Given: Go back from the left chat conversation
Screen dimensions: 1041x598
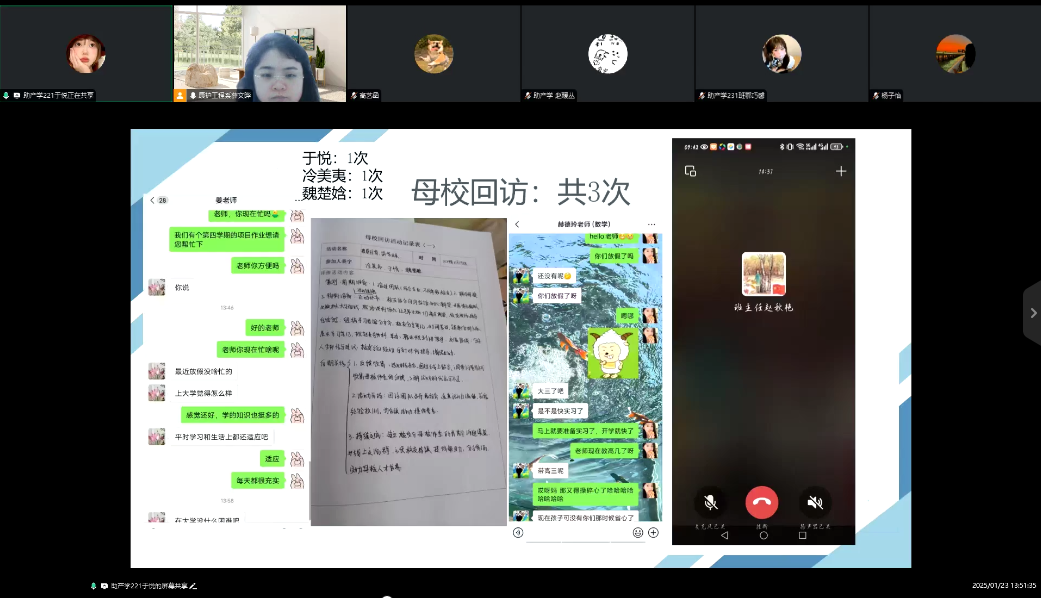Looking at the screenshot, I should [152, 200].
